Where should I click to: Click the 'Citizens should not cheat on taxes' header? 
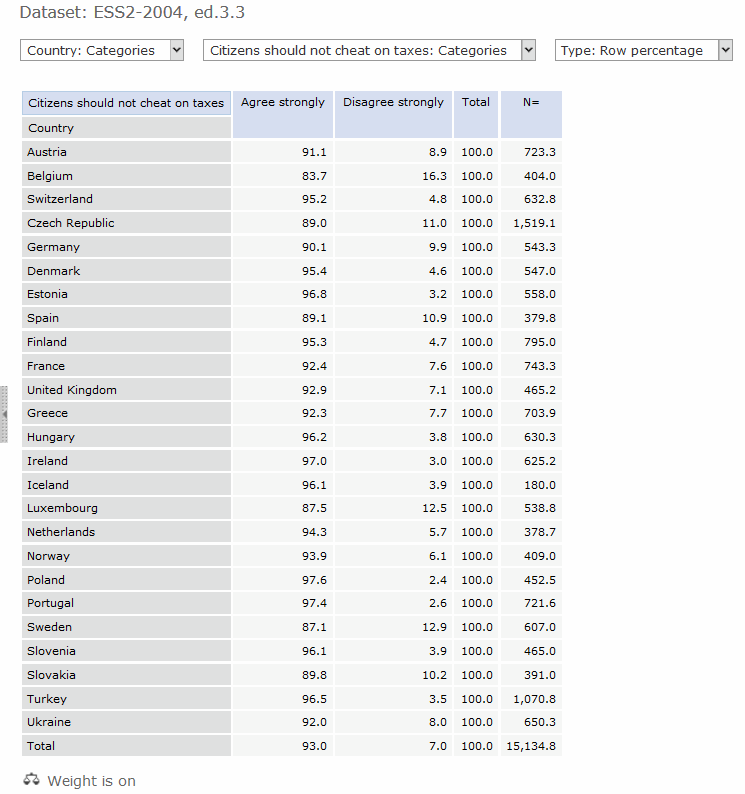[126, 103]
